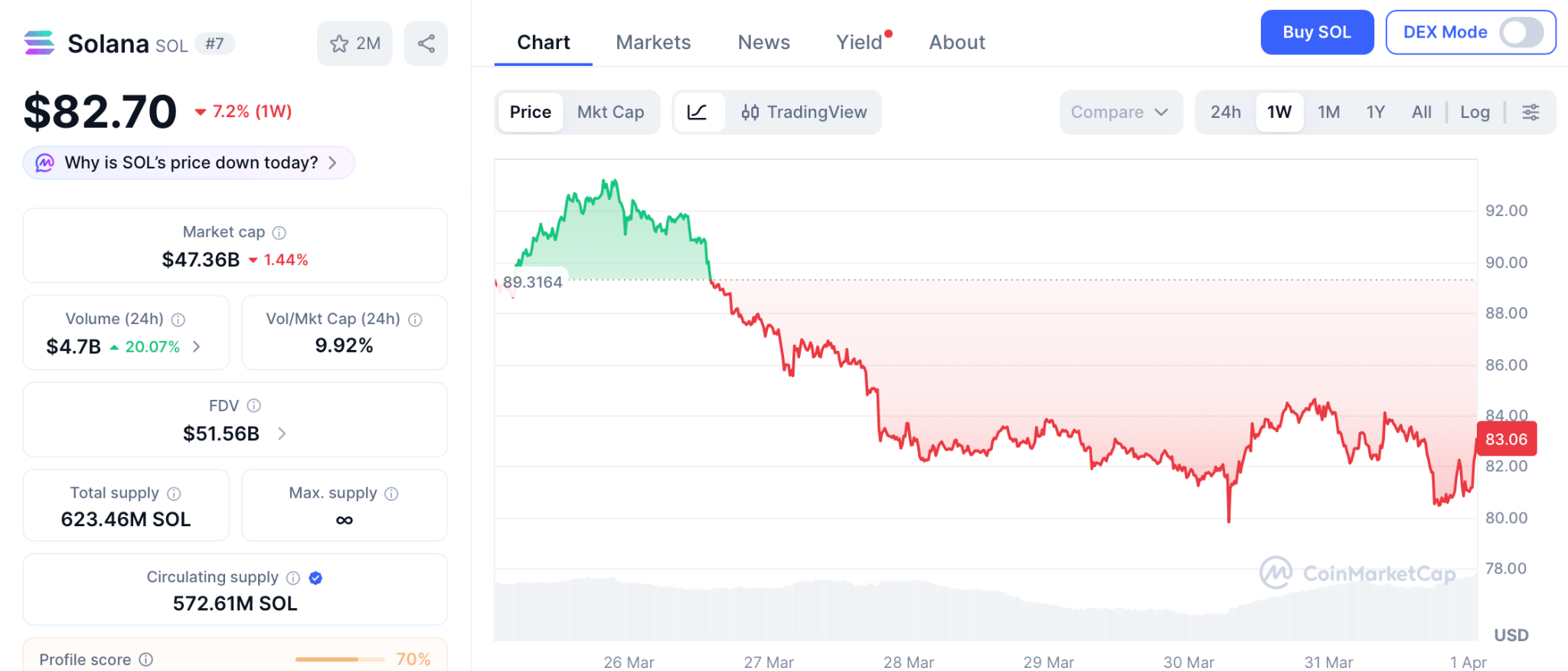
Task: Open the Compare dropdown
Action: click(x=1120, y=113)
